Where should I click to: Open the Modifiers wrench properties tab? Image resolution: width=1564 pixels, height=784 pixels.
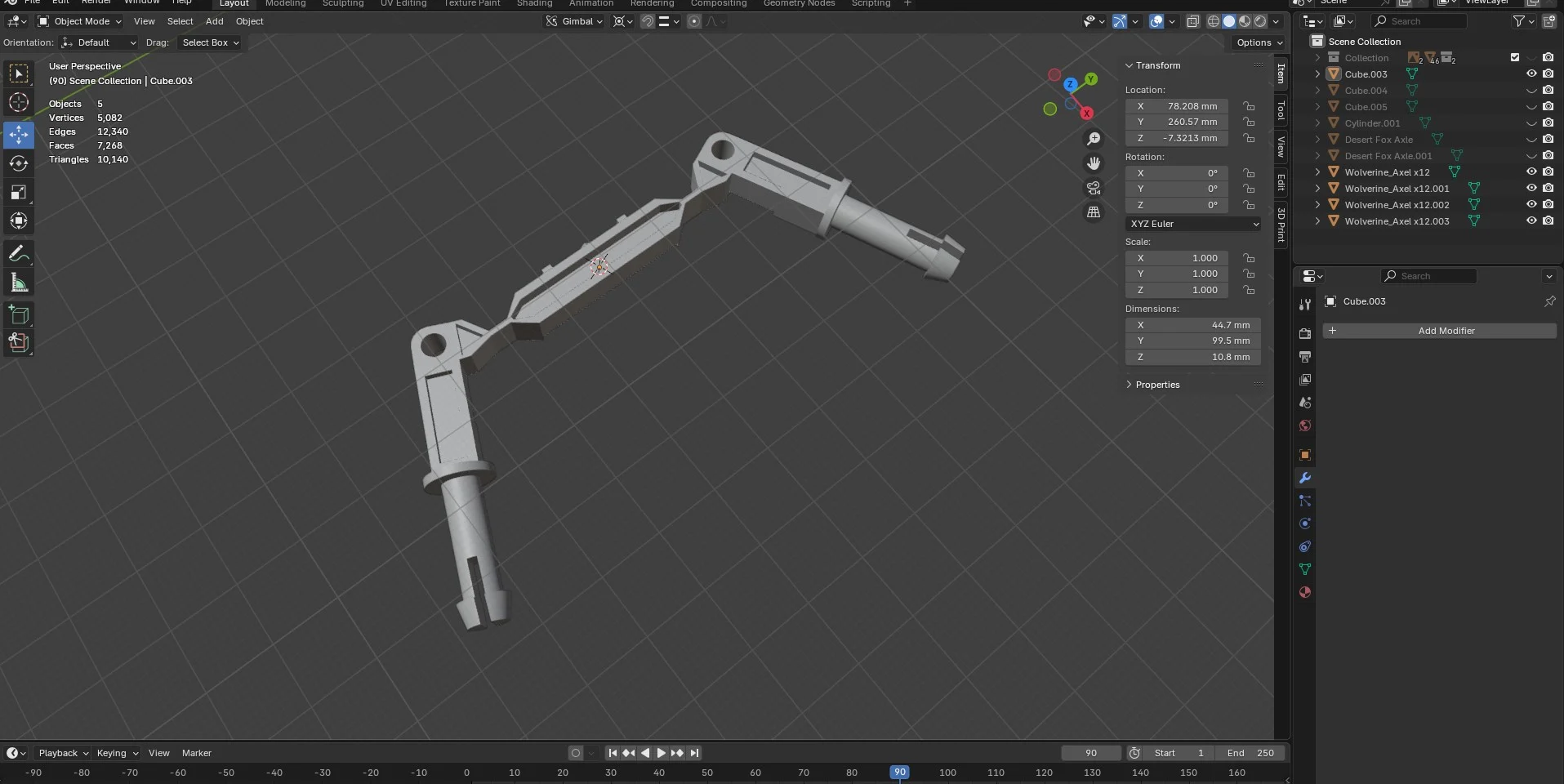coord(1304,478)
